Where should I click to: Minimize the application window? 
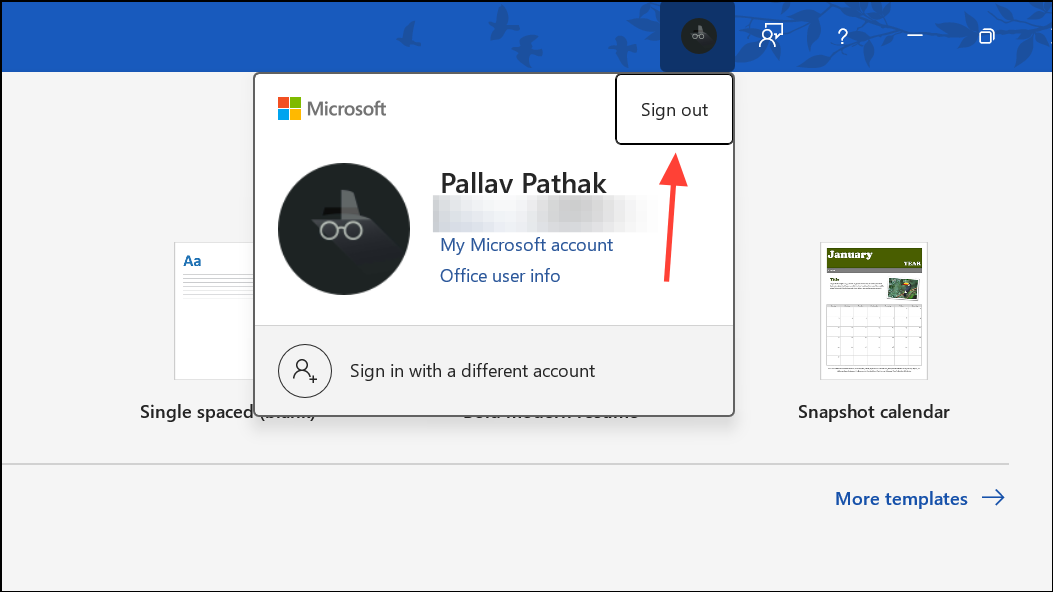[914, 37]
